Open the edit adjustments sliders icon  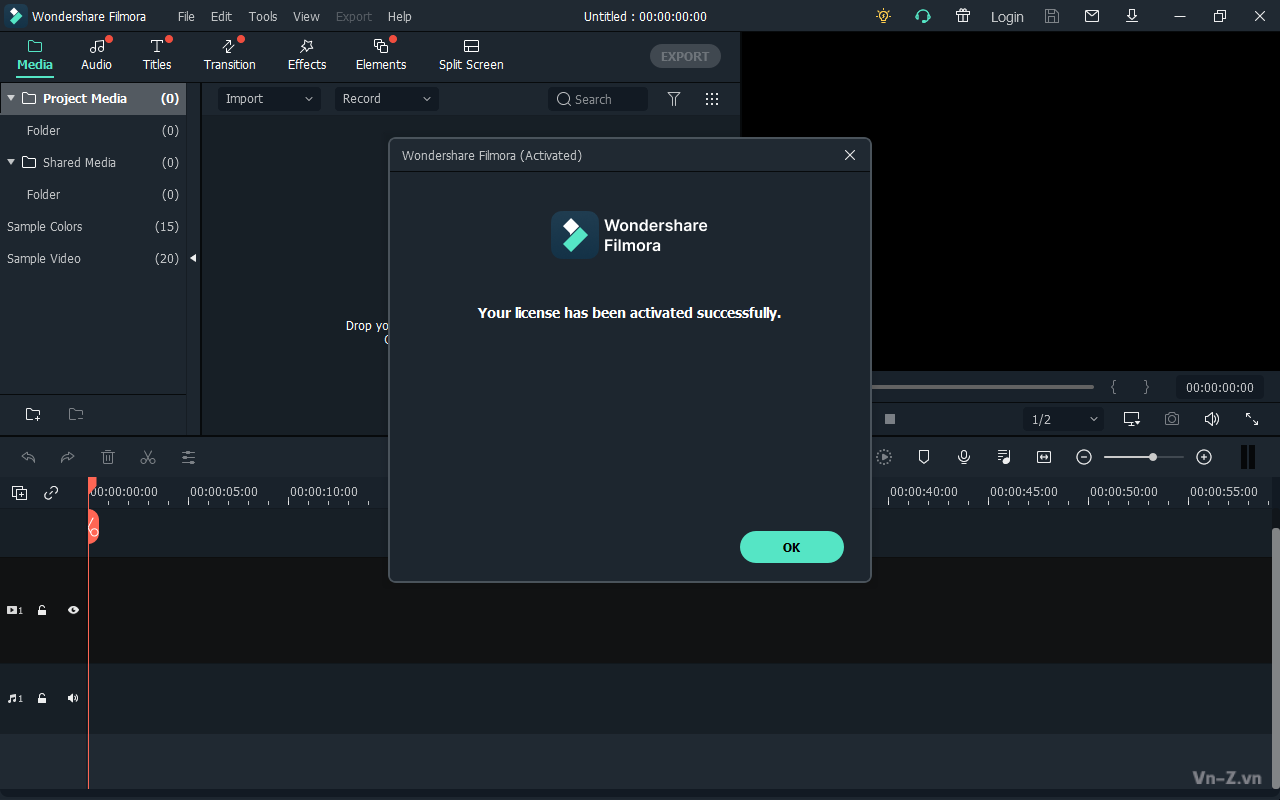tap(188, 457)
